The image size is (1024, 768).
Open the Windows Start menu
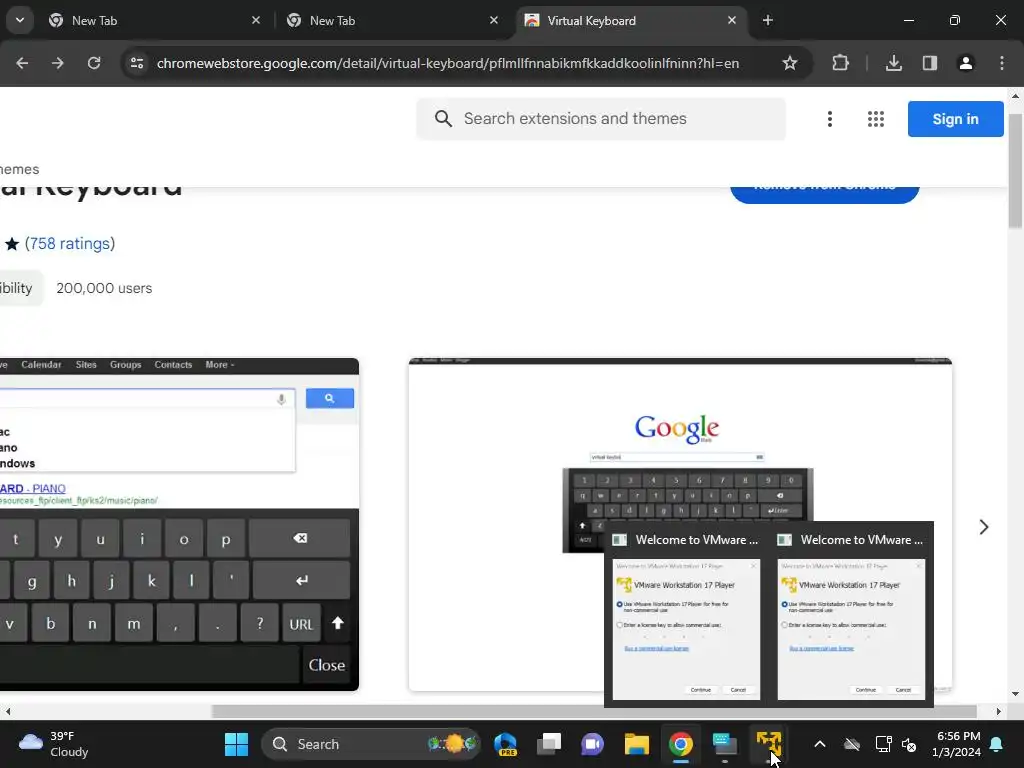click(x=236, y=744)
